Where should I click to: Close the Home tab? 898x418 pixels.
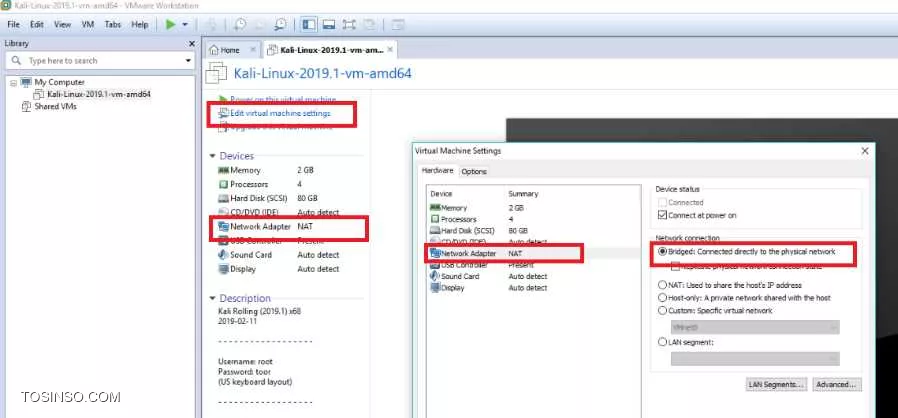(253, 50)
